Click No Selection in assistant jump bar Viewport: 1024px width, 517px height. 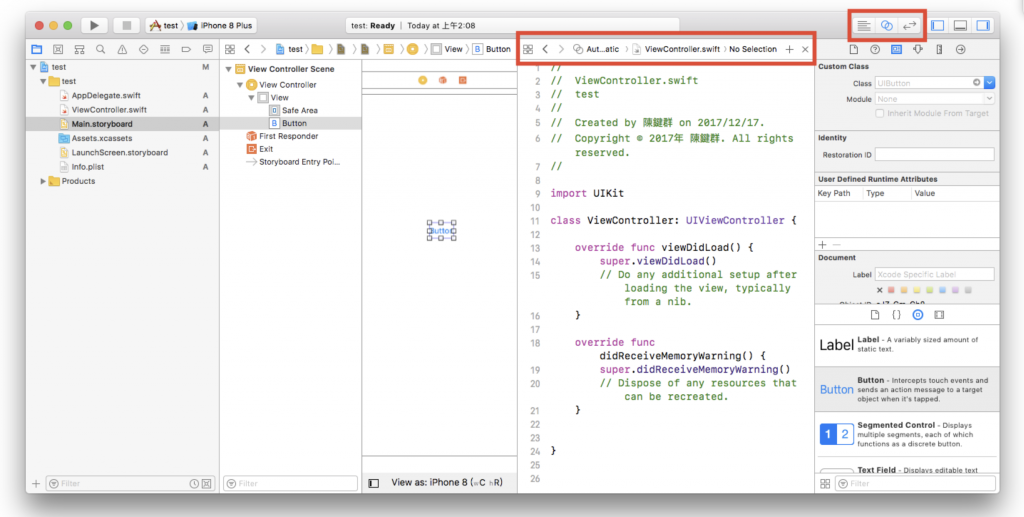tap(753, 49)
